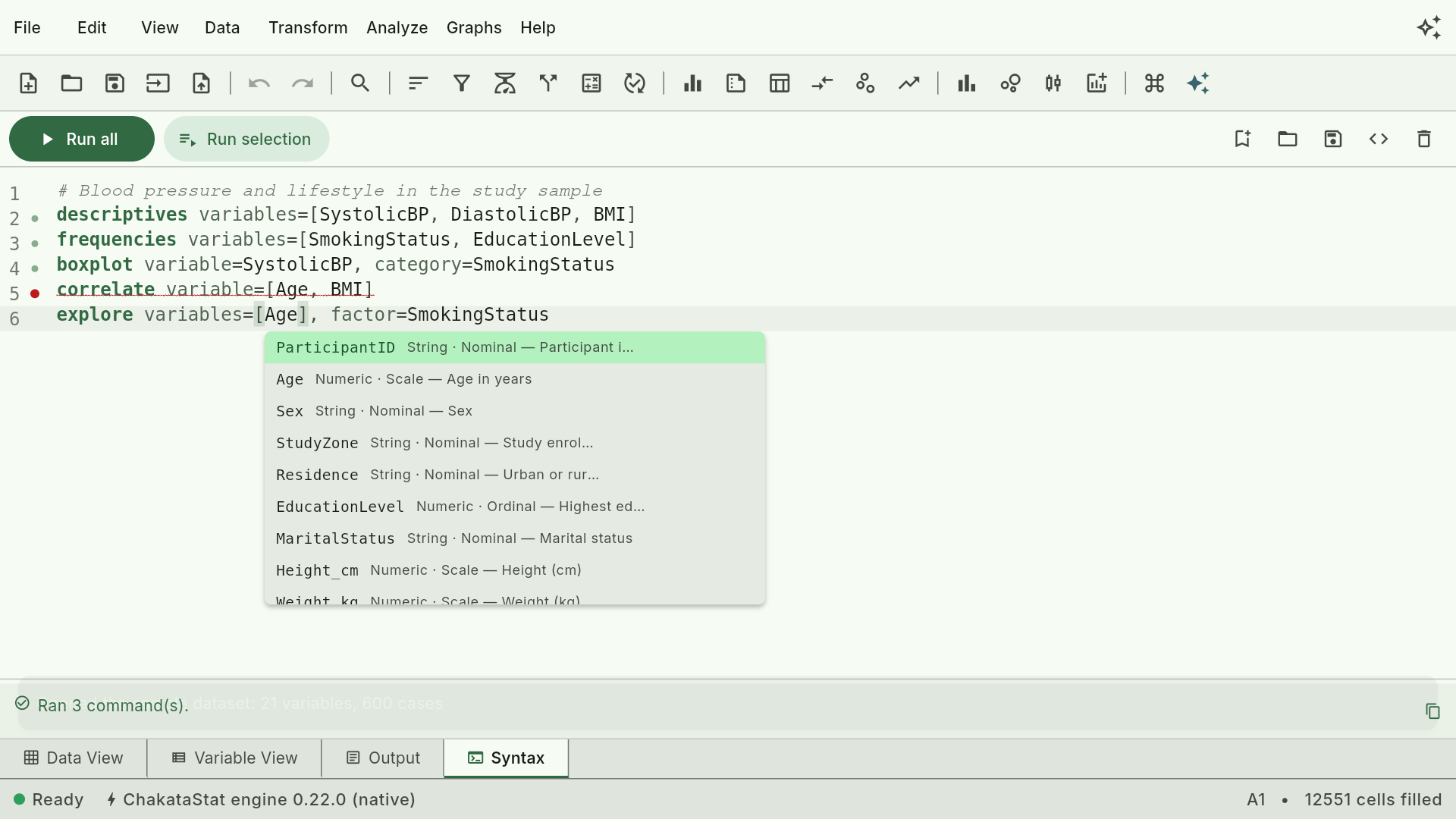Select MaritalStatus in the autocomplete list
The width and height of the screenshot is (1456, 819).
pyautogui.click(x=515, y=538)
